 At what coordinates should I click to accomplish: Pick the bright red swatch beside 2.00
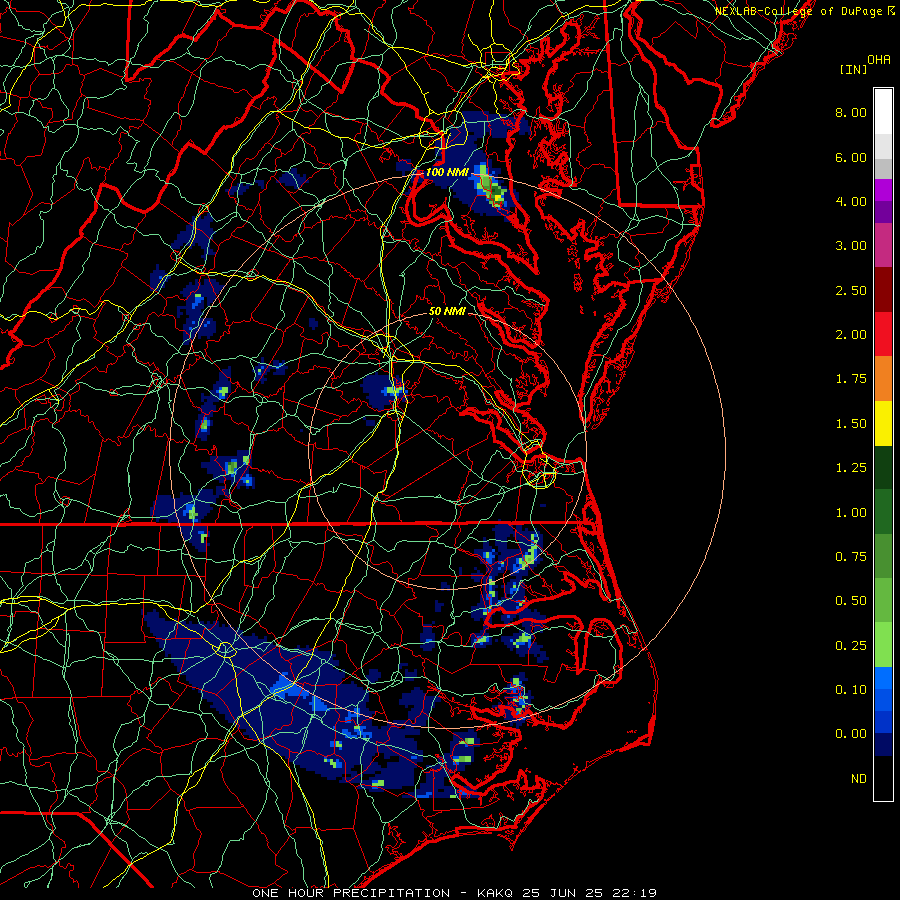coord(883,334)
